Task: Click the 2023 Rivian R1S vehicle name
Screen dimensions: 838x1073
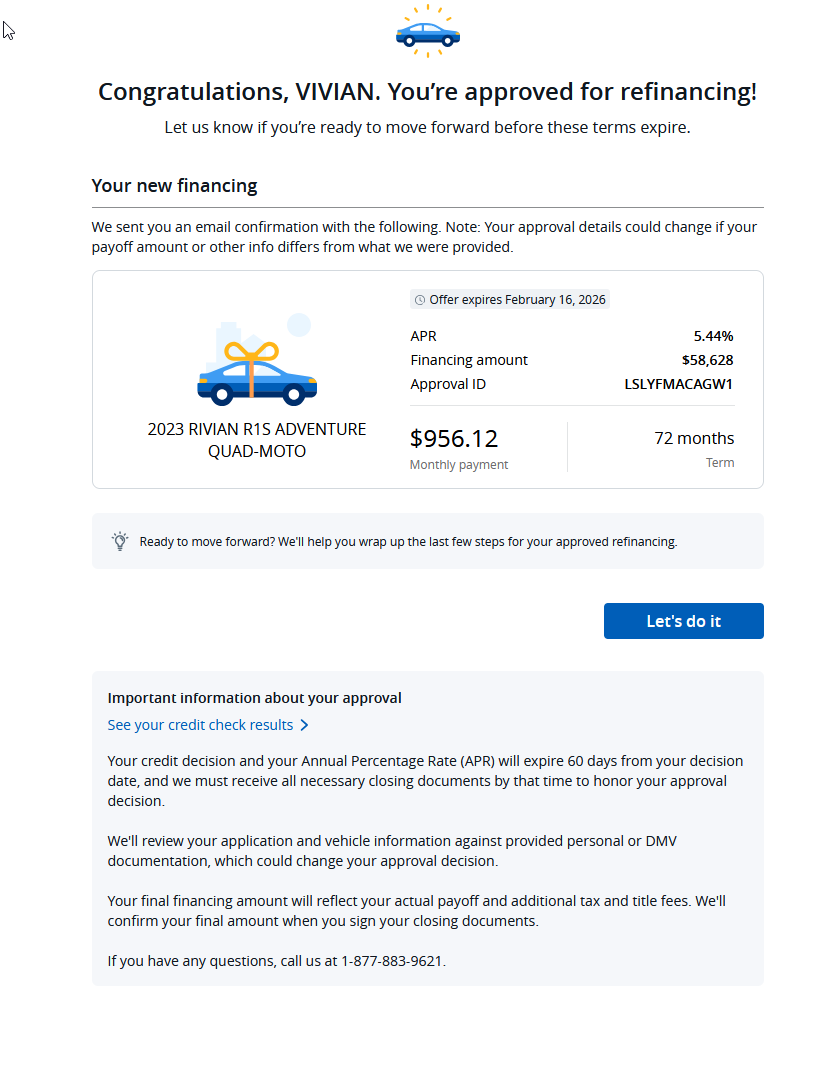Action: click(257, 440)
